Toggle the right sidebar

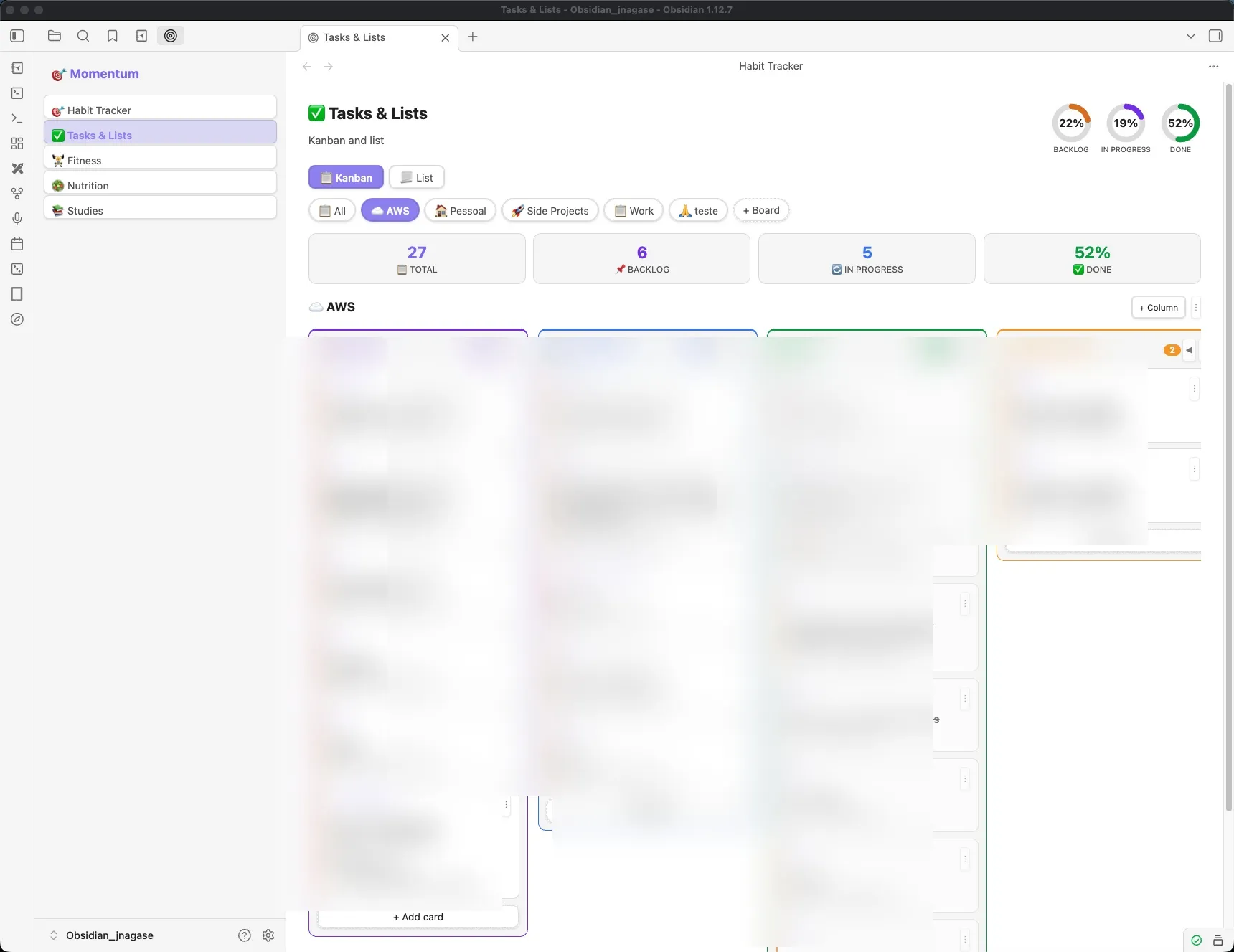1215,36
